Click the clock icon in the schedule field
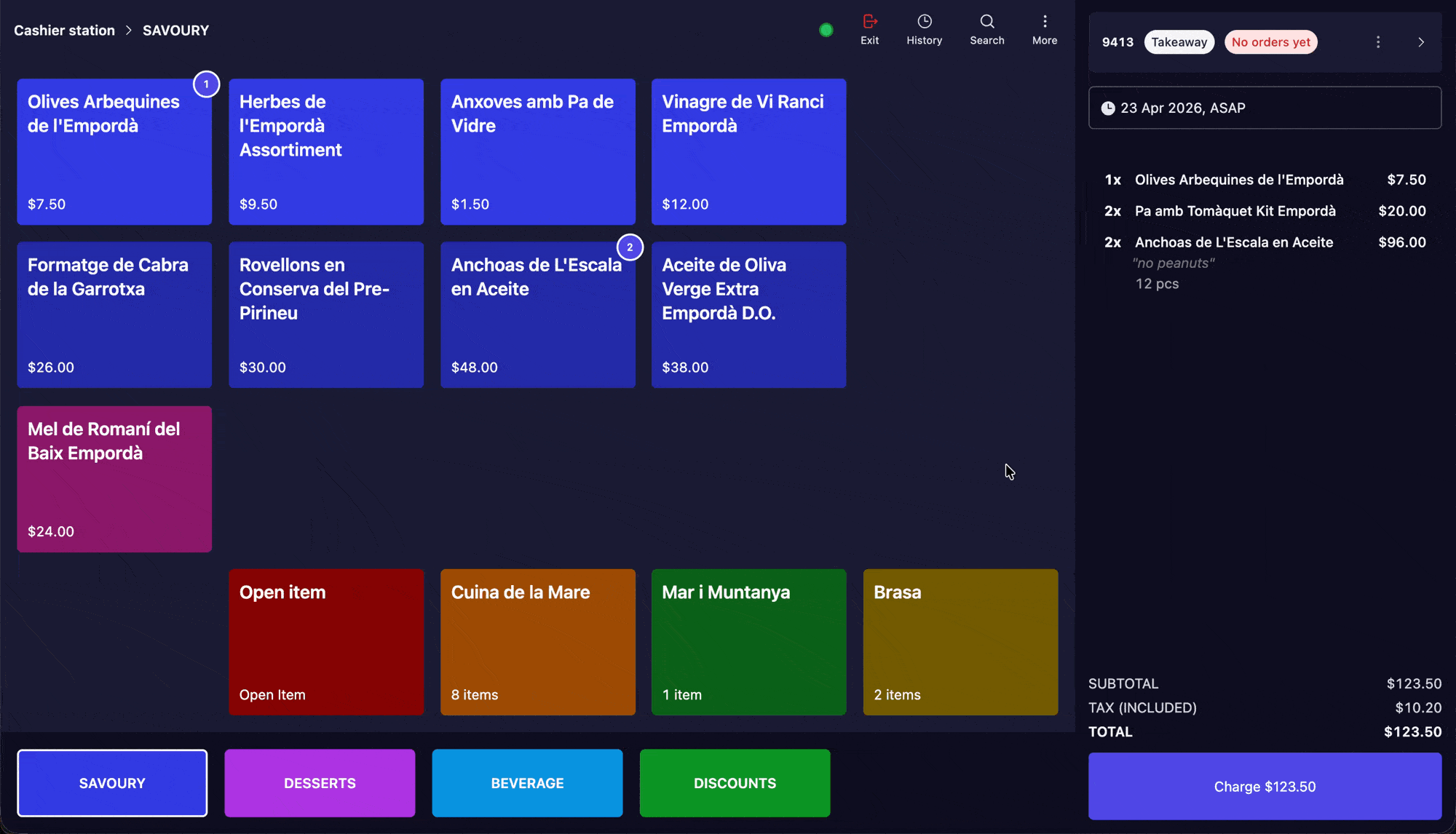The image size is (1456, 834). 1108,108
